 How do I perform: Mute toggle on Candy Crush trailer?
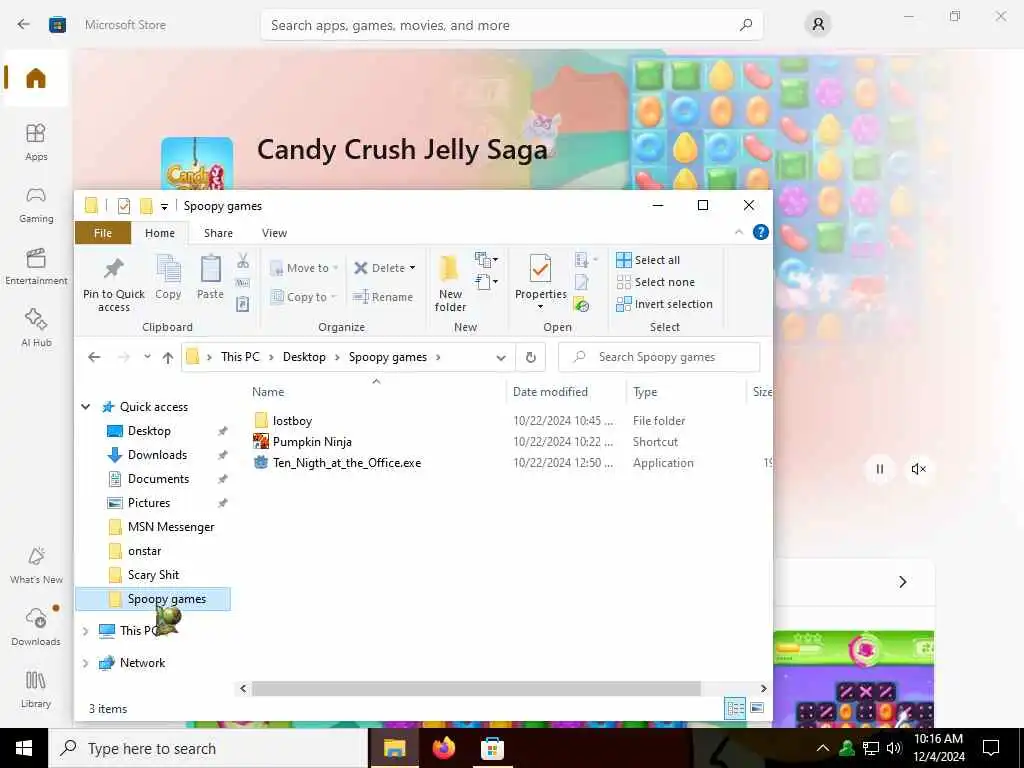[x=918, y=469]
